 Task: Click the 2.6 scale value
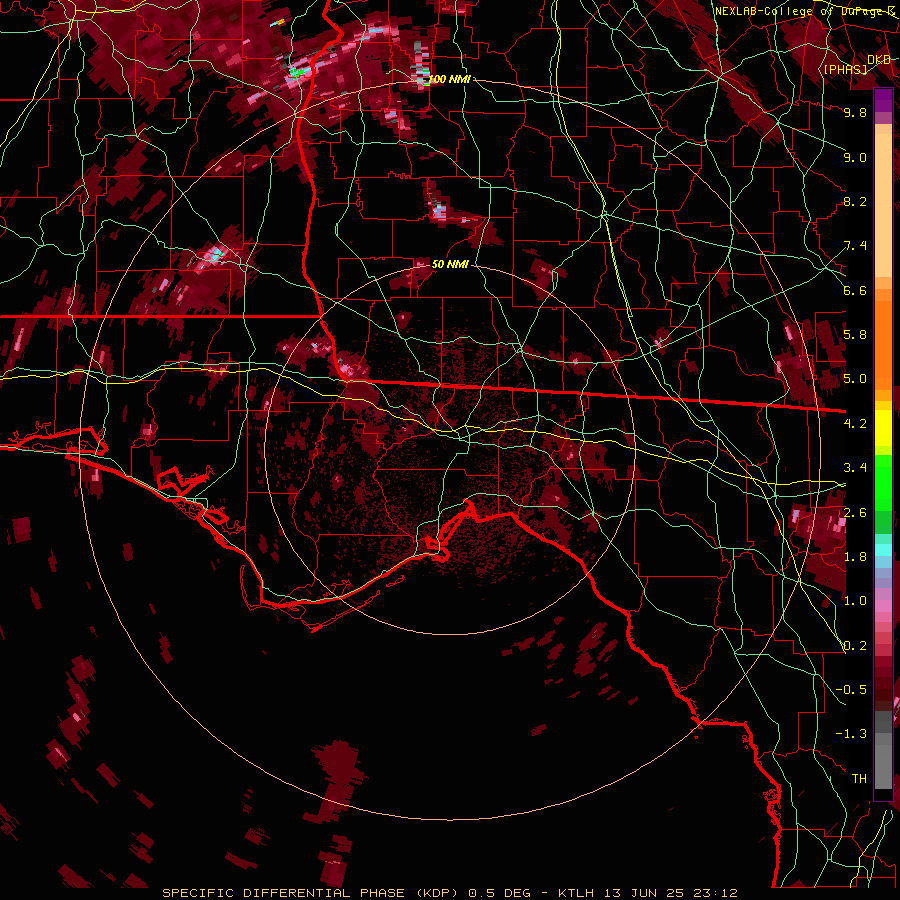855,513
